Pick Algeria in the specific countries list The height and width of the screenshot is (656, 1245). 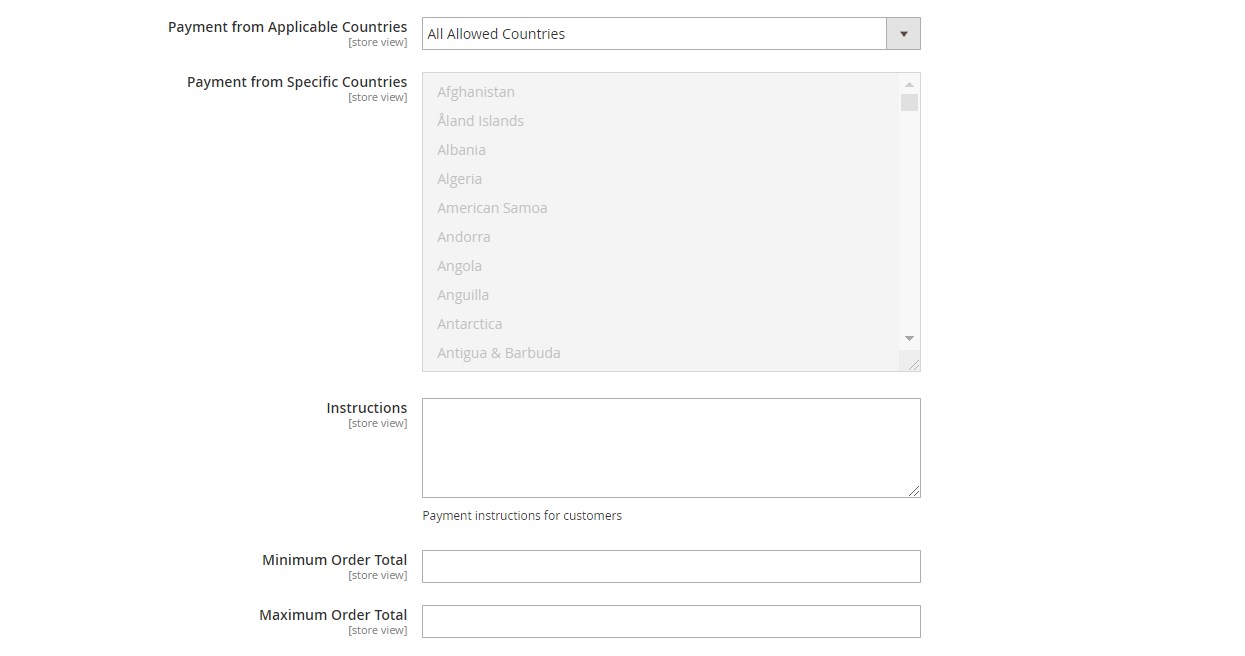coord(459,179)
